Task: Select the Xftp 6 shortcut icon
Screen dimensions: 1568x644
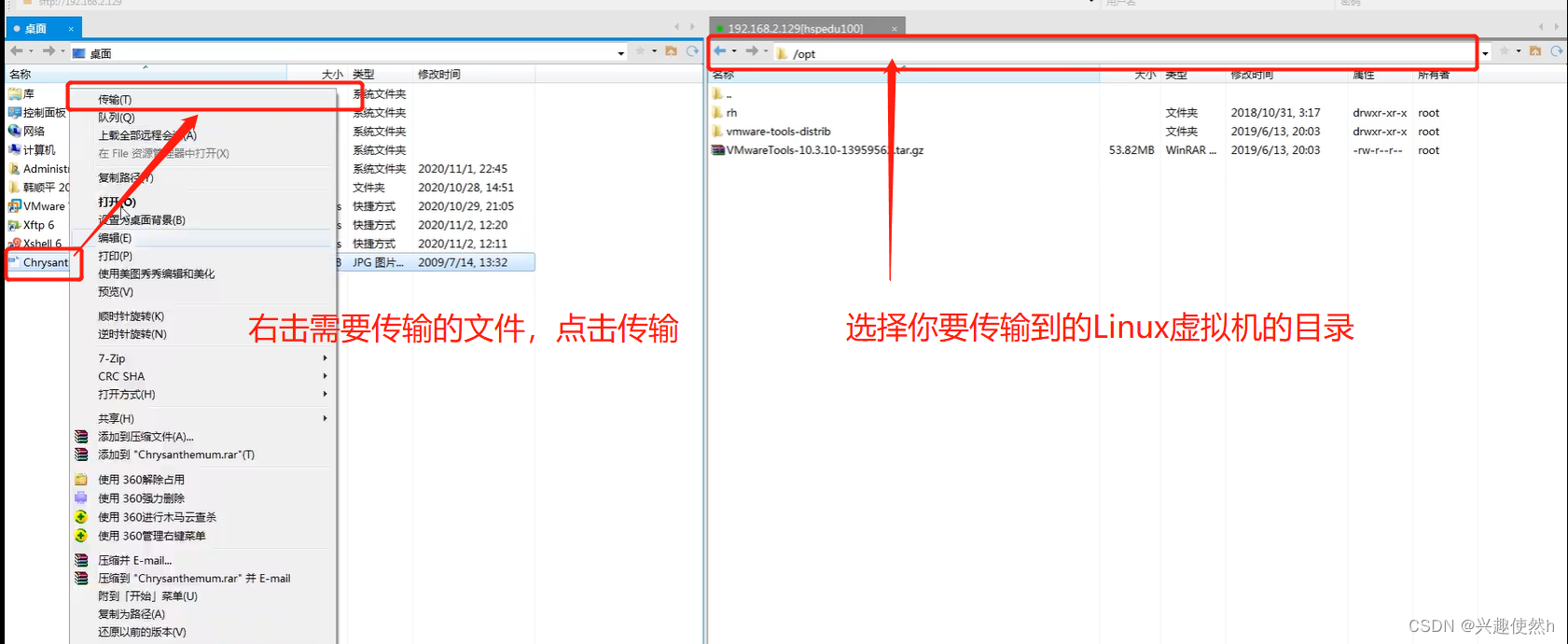Action: coord(15,225)
